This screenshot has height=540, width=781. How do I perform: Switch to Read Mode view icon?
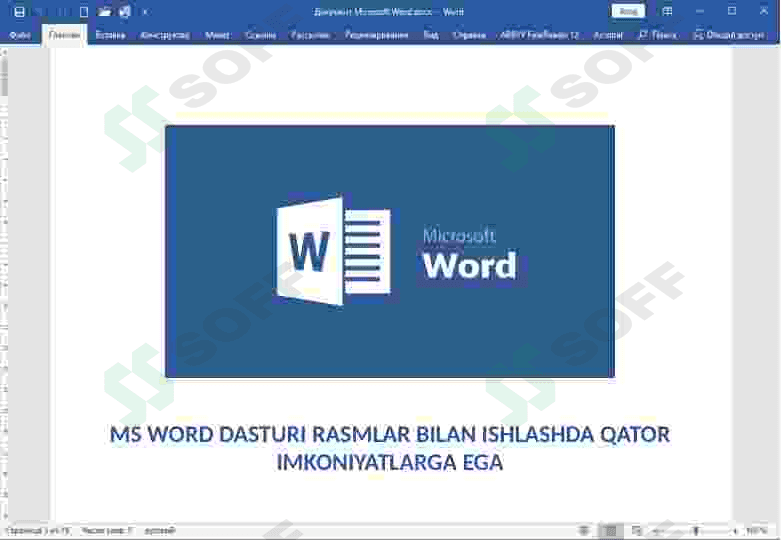[584, 531]
